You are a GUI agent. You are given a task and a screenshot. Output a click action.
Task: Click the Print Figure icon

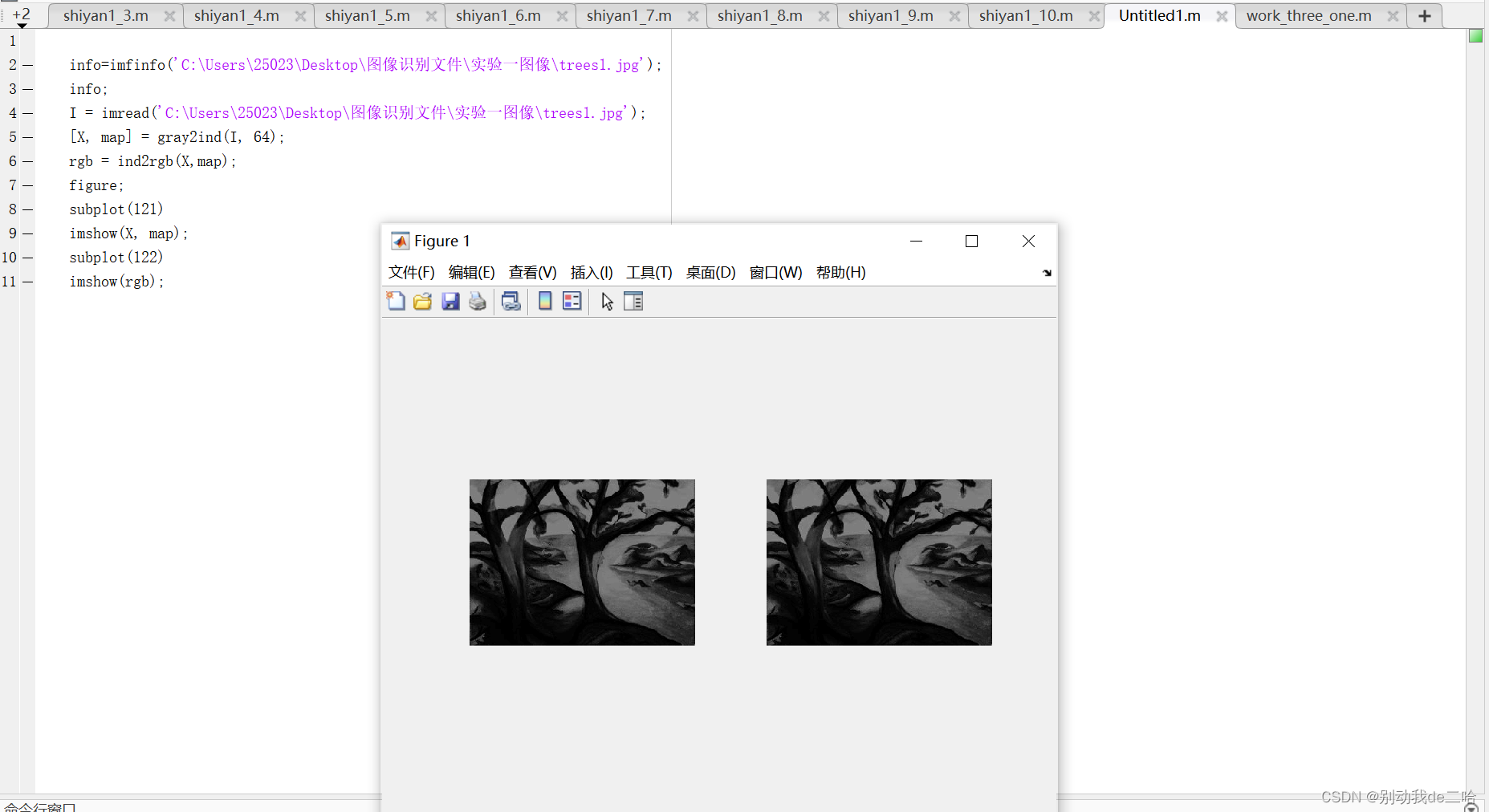click(478, 301)
